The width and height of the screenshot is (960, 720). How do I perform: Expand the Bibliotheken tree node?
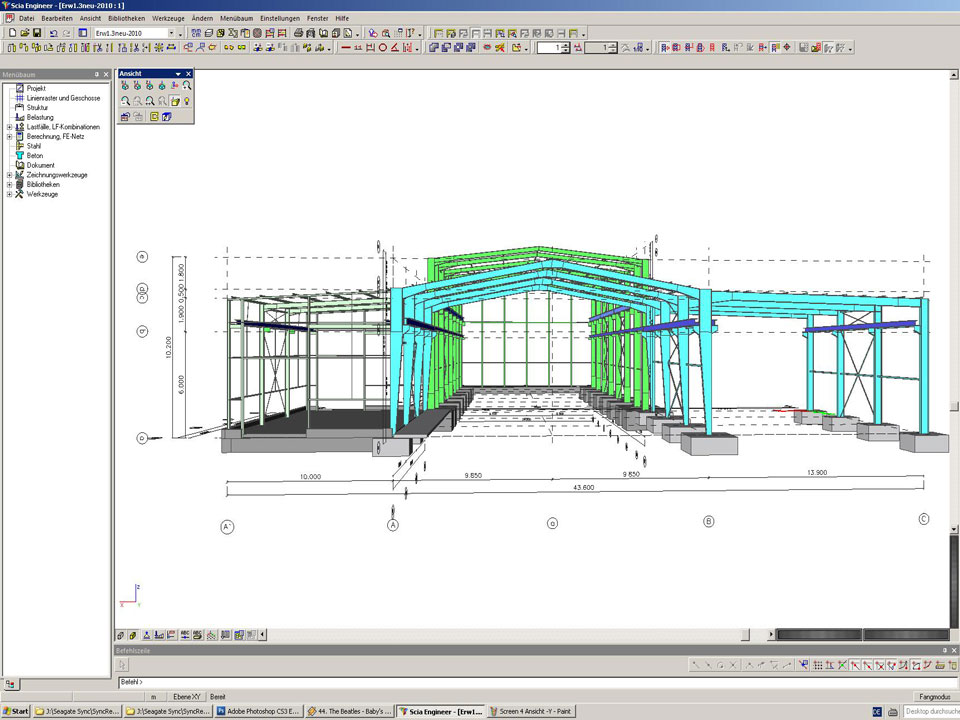9,185
